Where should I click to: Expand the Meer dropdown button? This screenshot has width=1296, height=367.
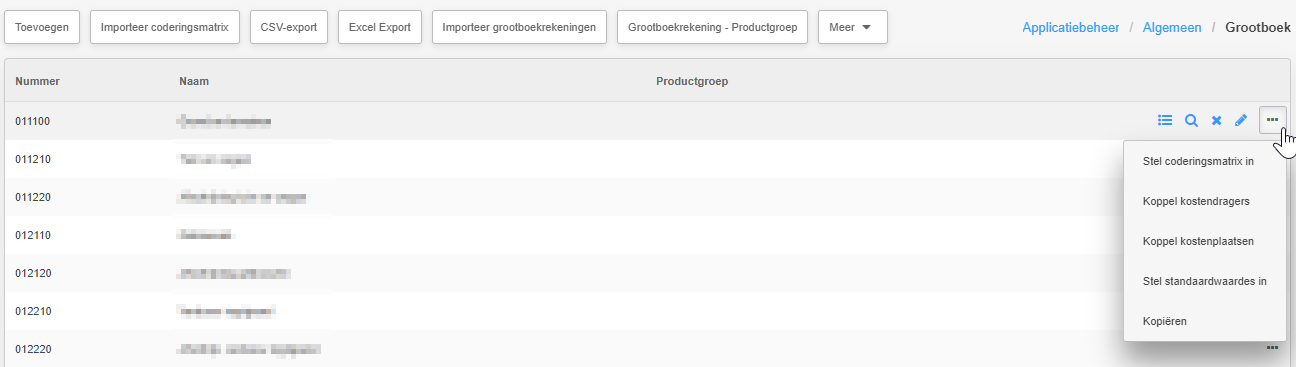coord(852,28)
